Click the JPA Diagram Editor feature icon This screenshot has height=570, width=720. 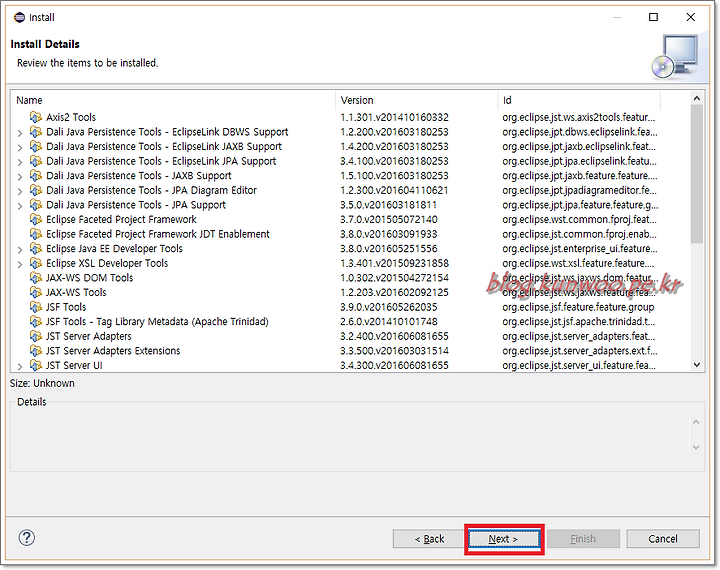tap(36, 190)
